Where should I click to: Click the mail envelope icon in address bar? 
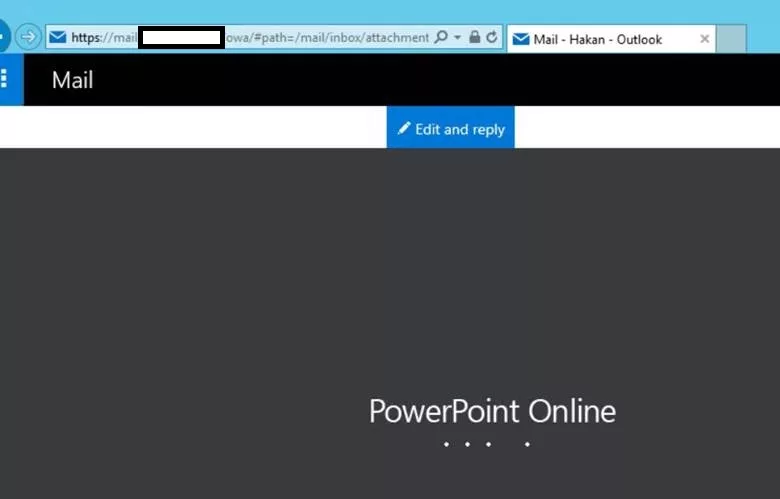pos(58,37)
